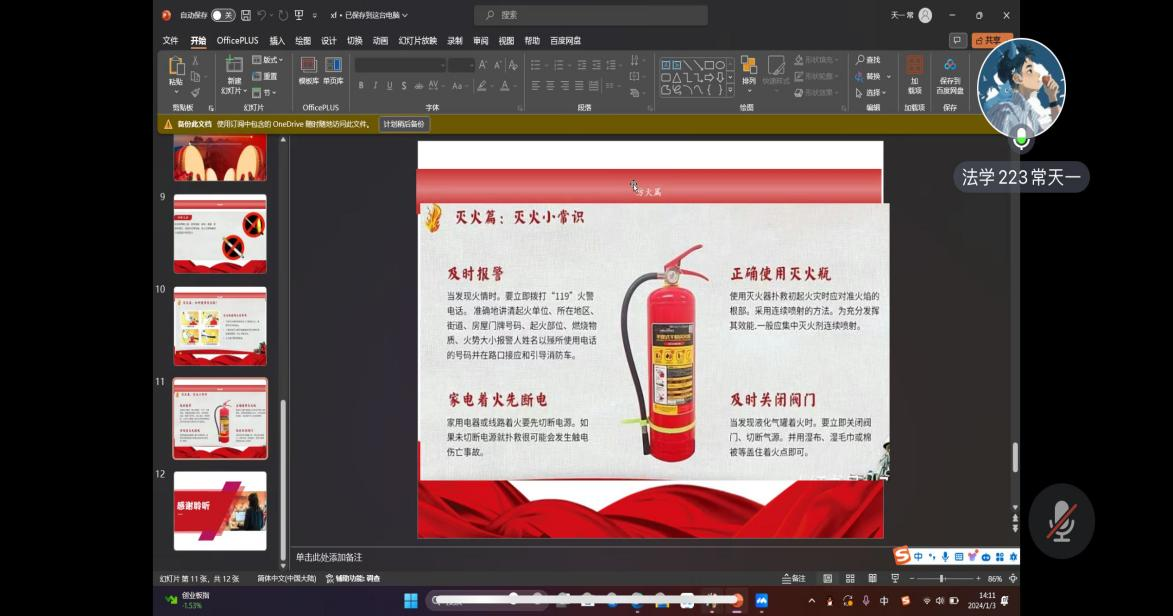Select slide 10 thumbnail

(x=220, y=326)
